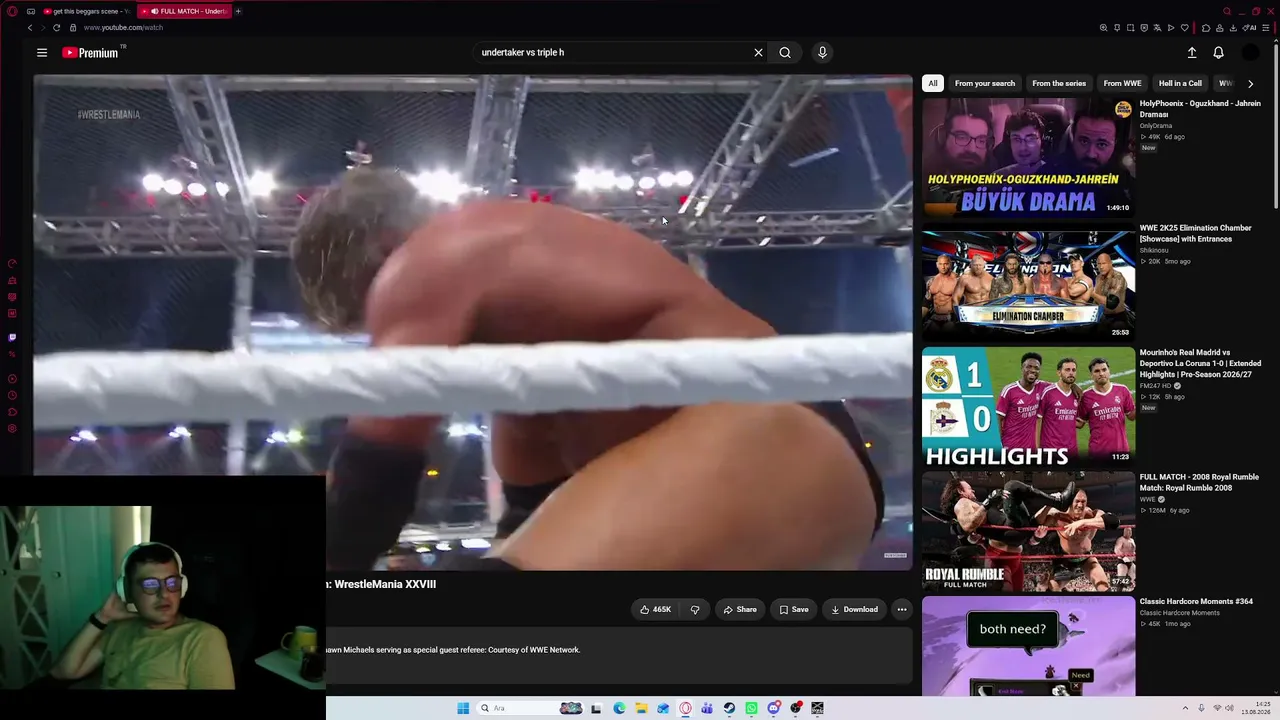Screen dimensions: 1280x720
Task: Open the Real Madrid highlights thumbnail
Action: [x=1028, y=407]
